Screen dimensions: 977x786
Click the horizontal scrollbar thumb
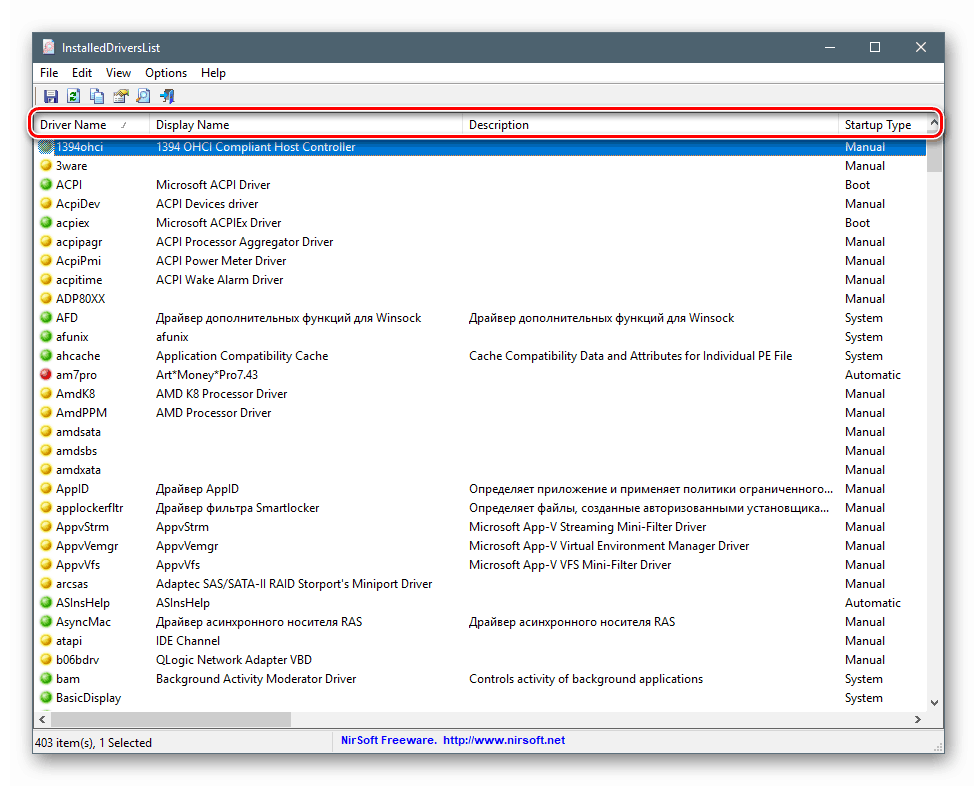(x=170, y=719)
